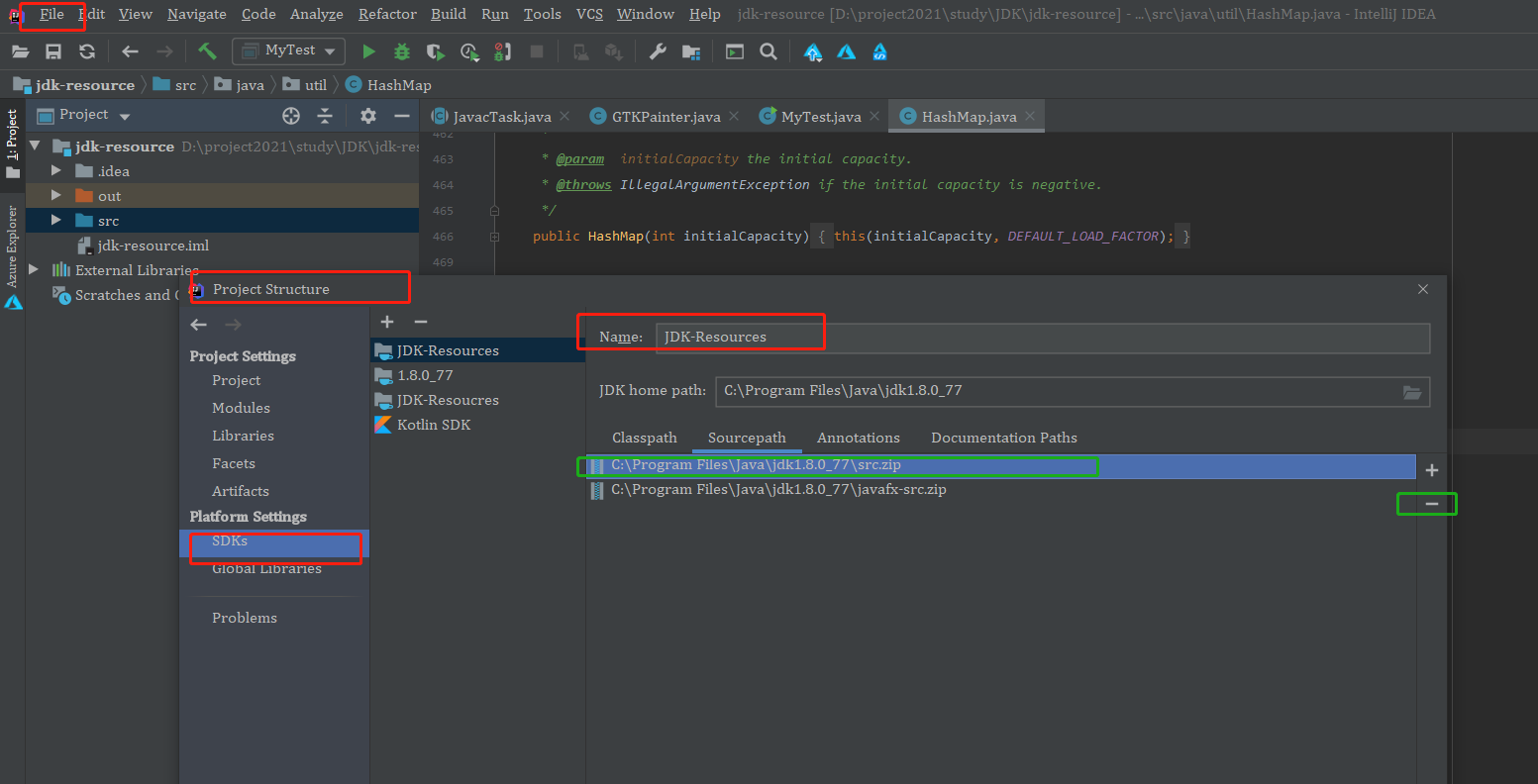Viewport: 1538px width, 784px height.
Task: Close the HashMap.java tab
Action: 1030,116
